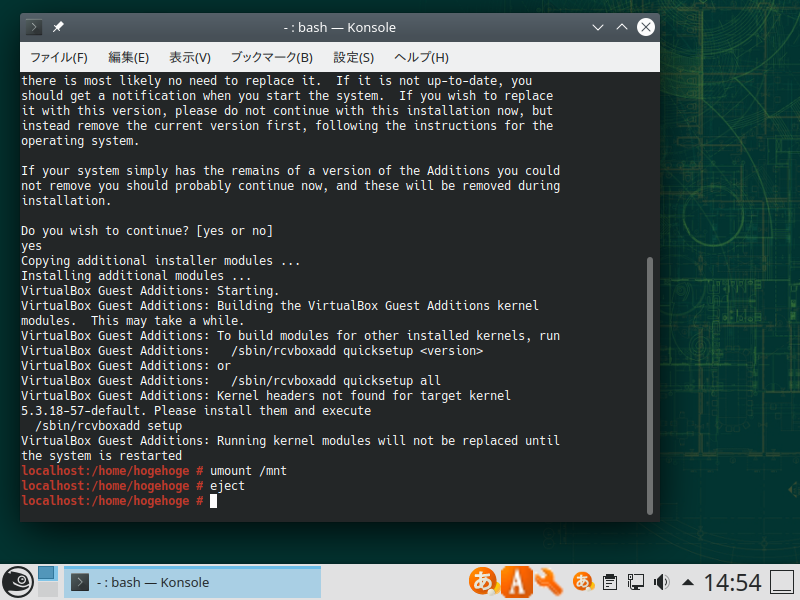Click the terminal cursor at the prompt

(x=213, y=501)
